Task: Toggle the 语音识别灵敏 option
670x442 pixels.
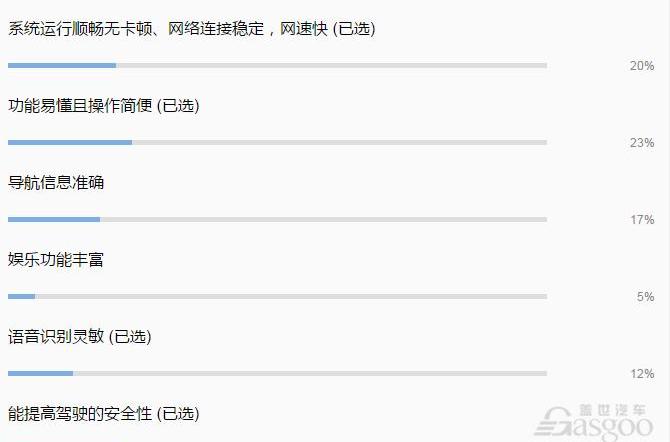Action: point(79,336)
